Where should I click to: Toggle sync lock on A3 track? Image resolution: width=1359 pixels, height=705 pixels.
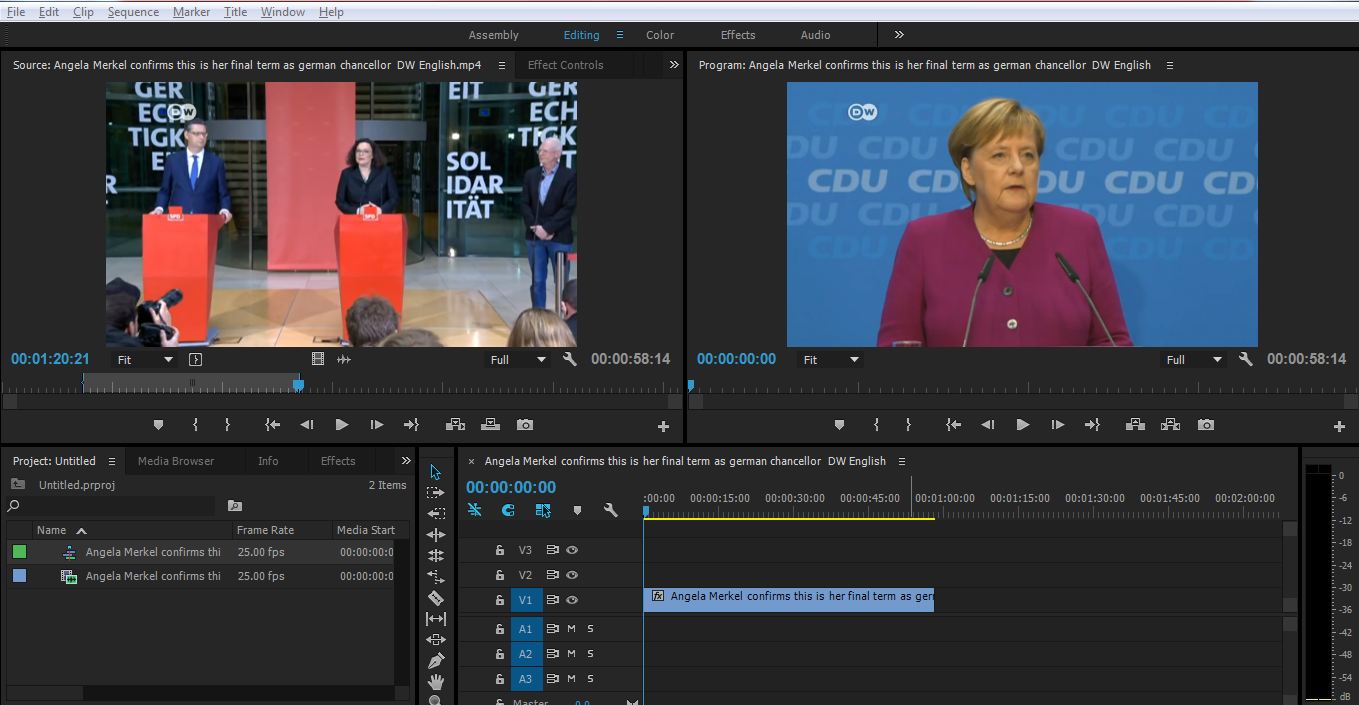coord(552,679)
